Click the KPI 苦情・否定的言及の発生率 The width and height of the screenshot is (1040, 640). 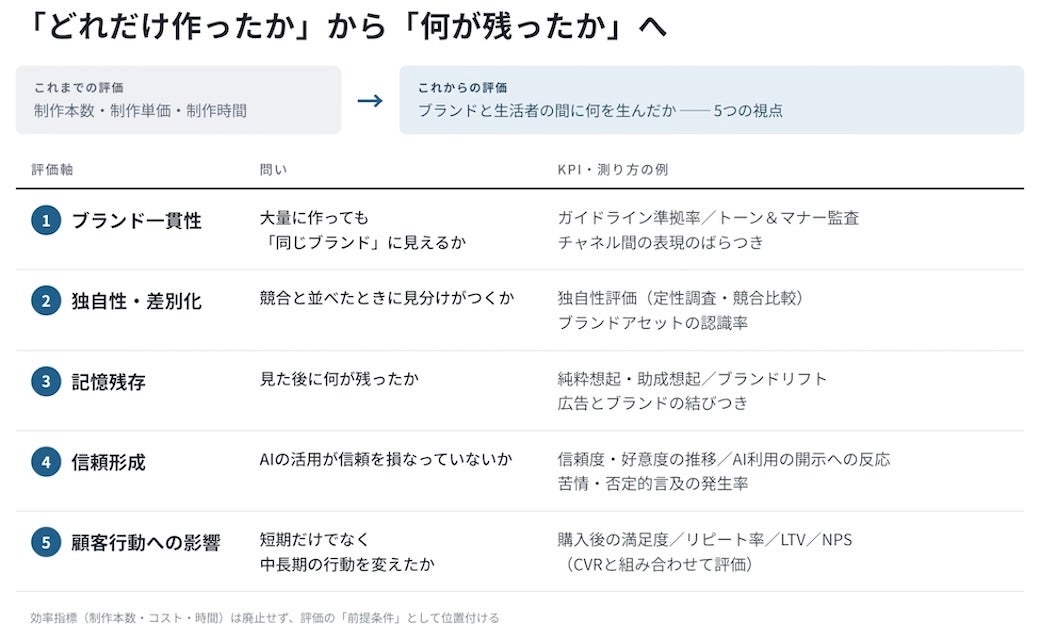(653, 483)
